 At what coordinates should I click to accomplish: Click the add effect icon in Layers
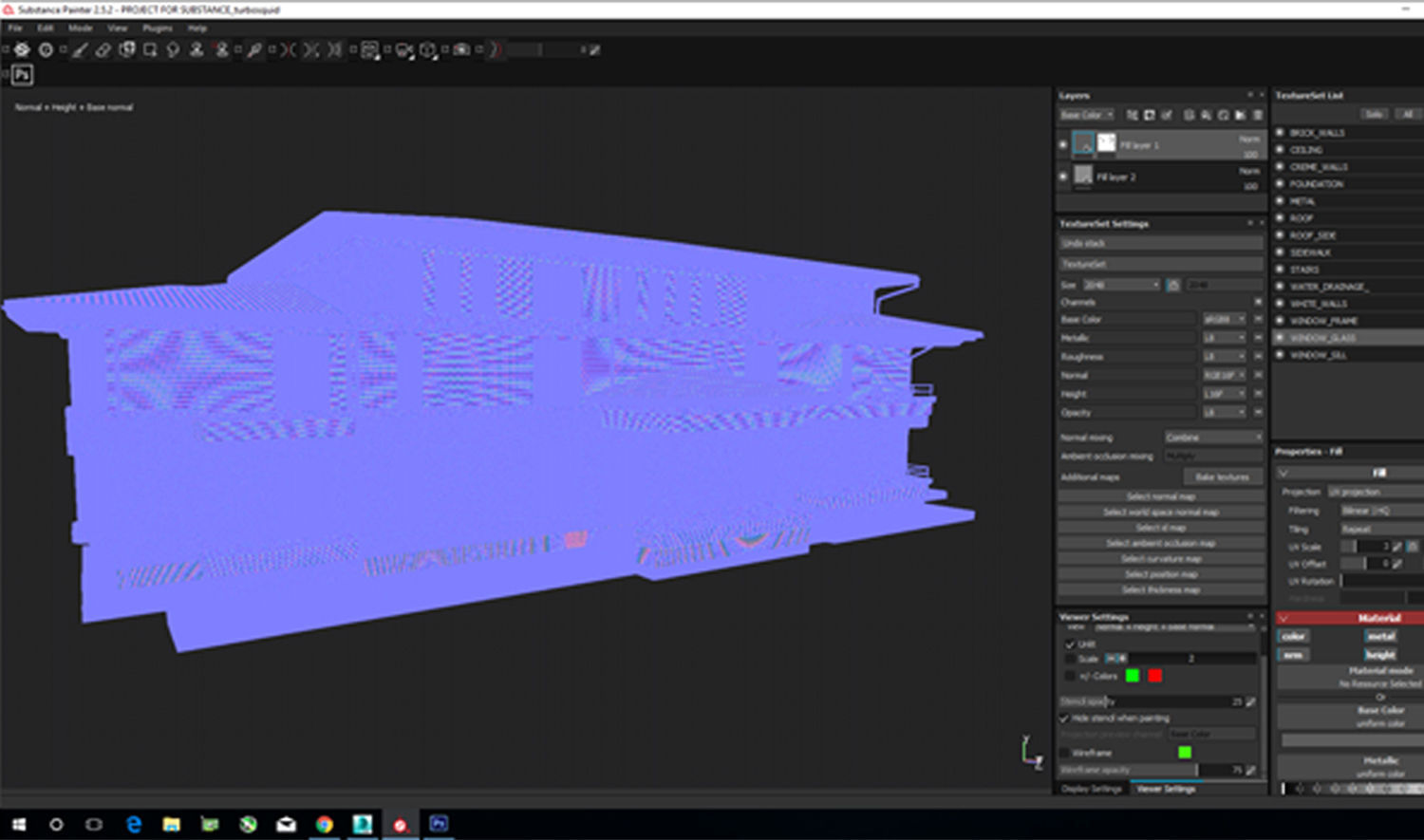point(1132,115)
